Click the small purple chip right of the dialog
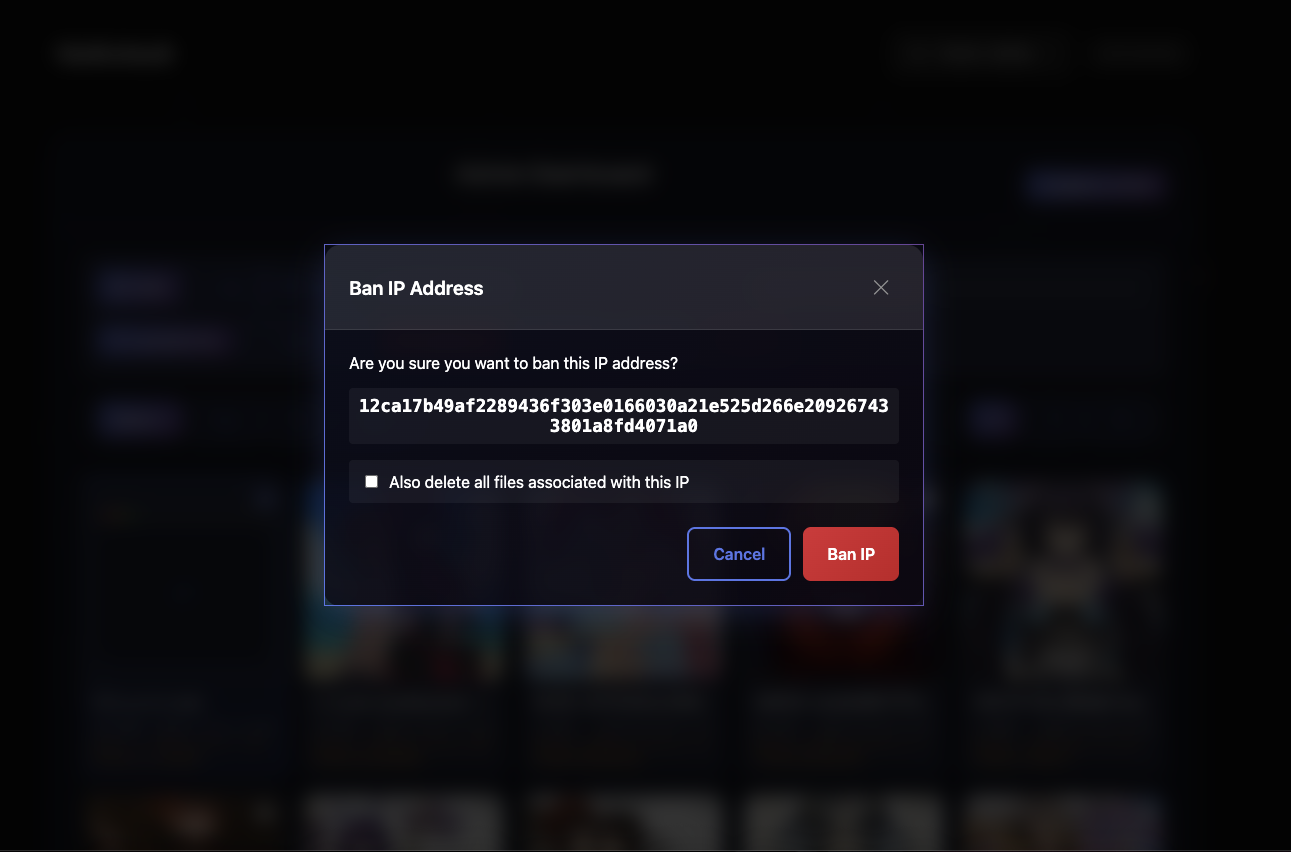 tap(993, 420)
